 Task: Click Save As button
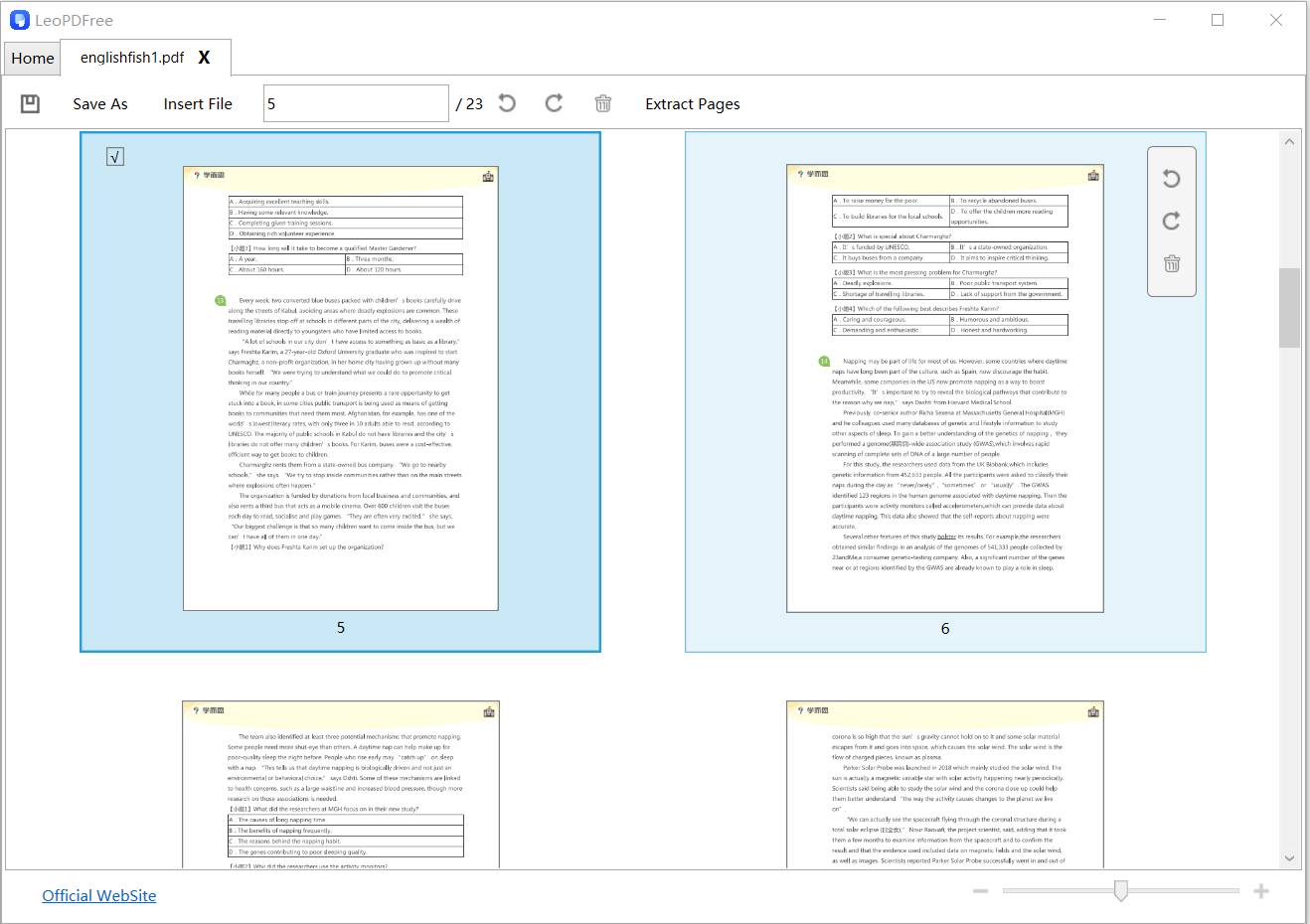[100, 104]
